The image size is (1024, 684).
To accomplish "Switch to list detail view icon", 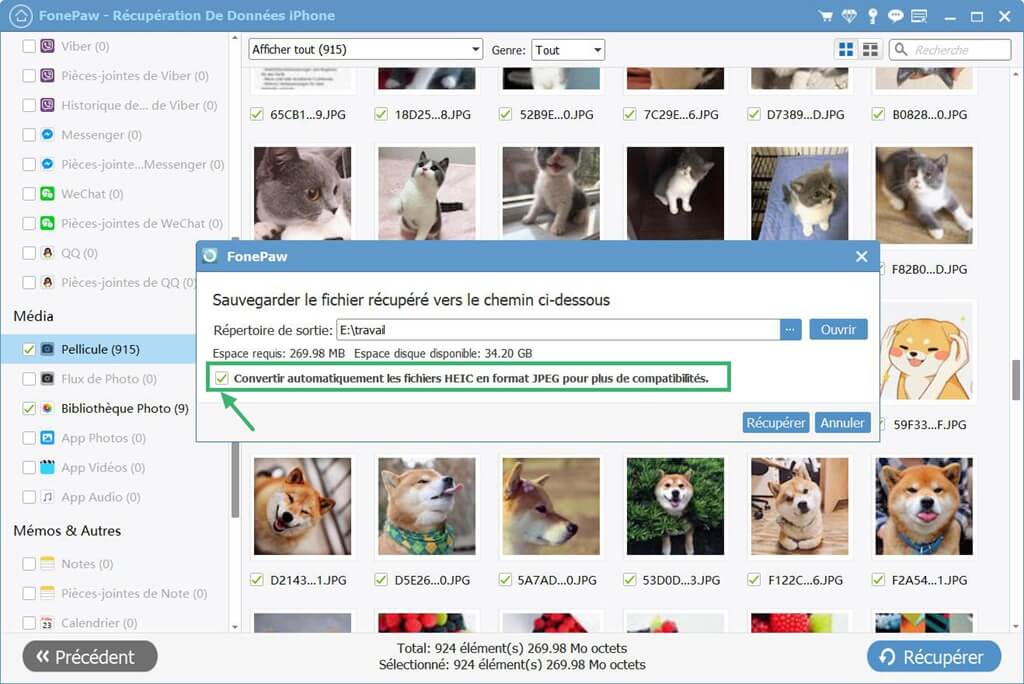I will pyautogui.click(x=870, y=50).
